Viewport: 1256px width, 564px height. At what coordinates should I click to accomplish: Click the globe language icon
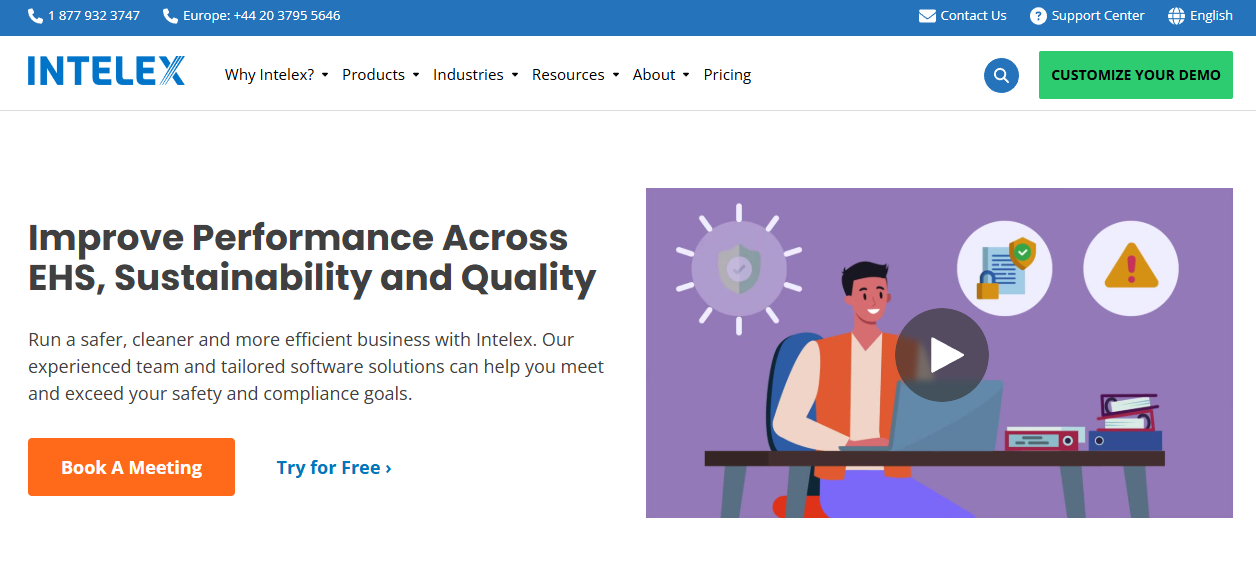(x=1177, y=16)
